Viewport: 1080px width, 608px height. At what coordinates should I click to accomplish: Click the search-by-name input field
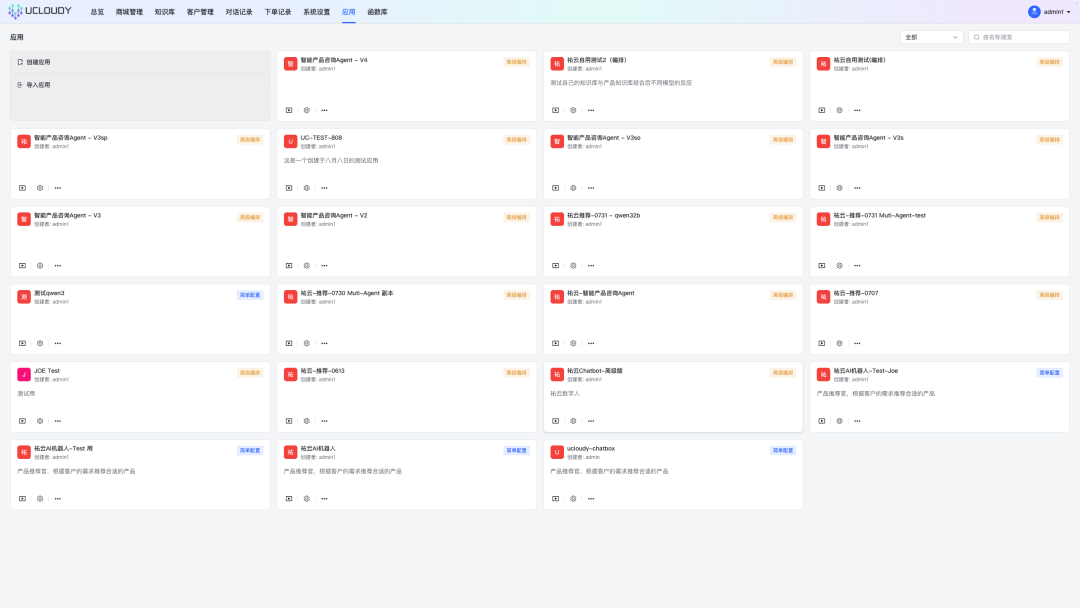coord(1023,37)
